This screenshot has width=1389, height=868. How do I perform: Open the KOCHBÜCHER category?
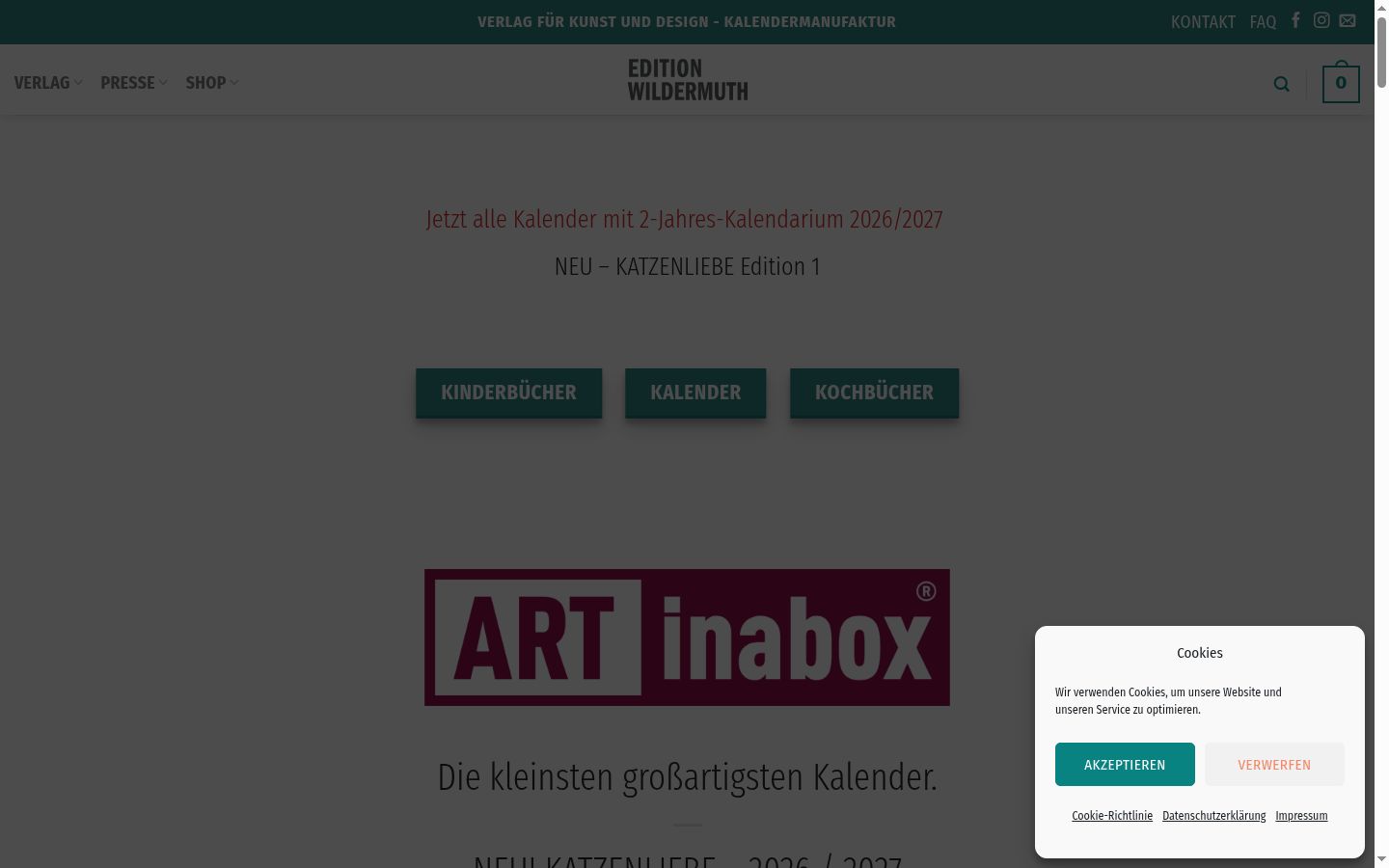coord(874,393)
